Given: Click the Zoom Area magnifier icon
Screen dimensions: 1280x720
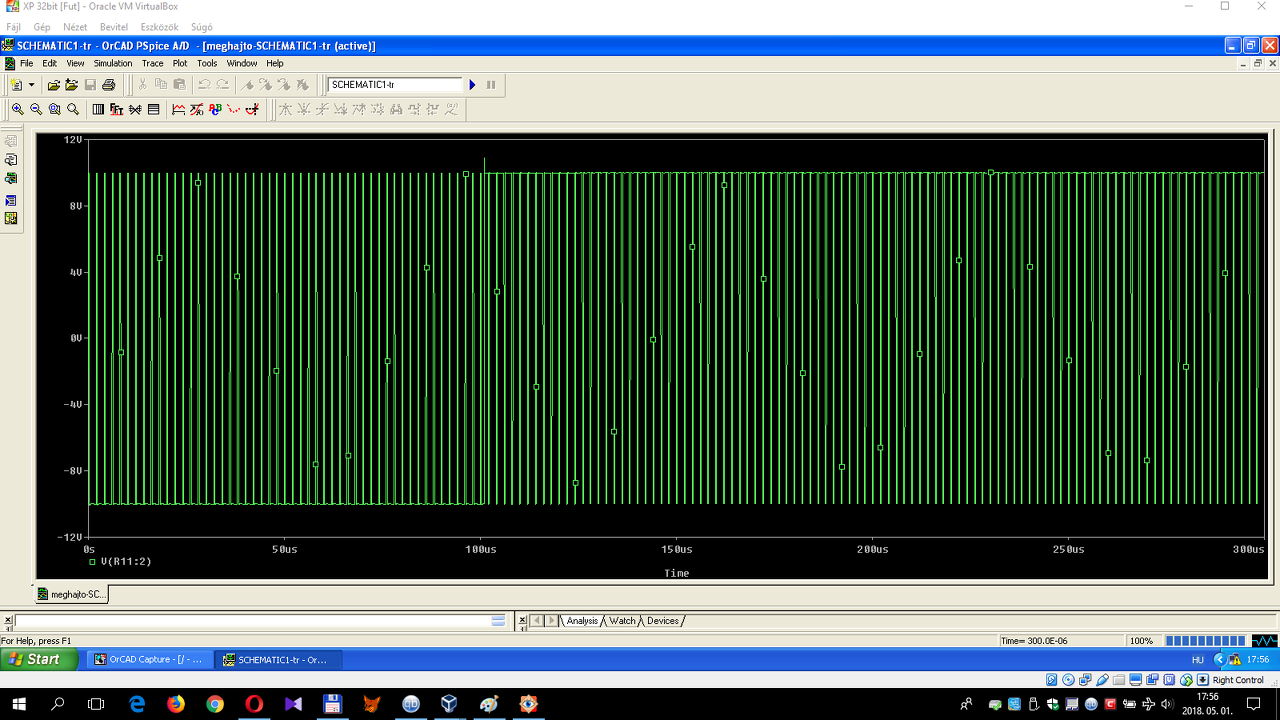Looking at the screenshot, I should coord(54,109).
